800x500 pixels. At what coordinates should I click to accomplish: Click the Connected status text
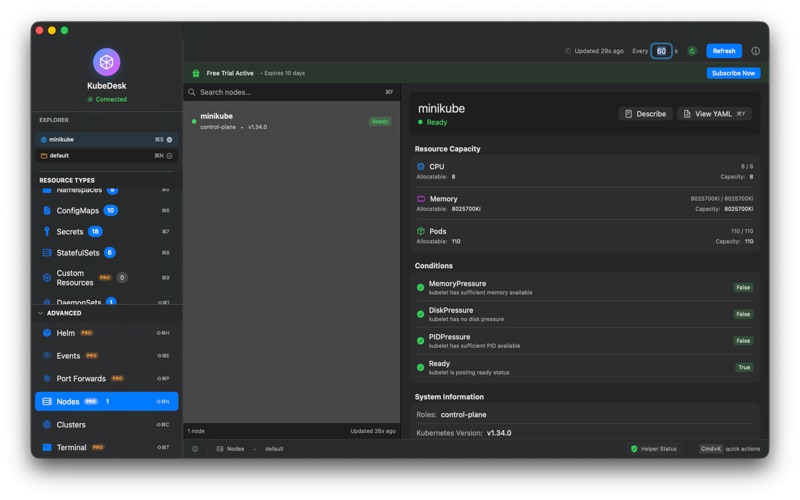click(x=111, y=99)
